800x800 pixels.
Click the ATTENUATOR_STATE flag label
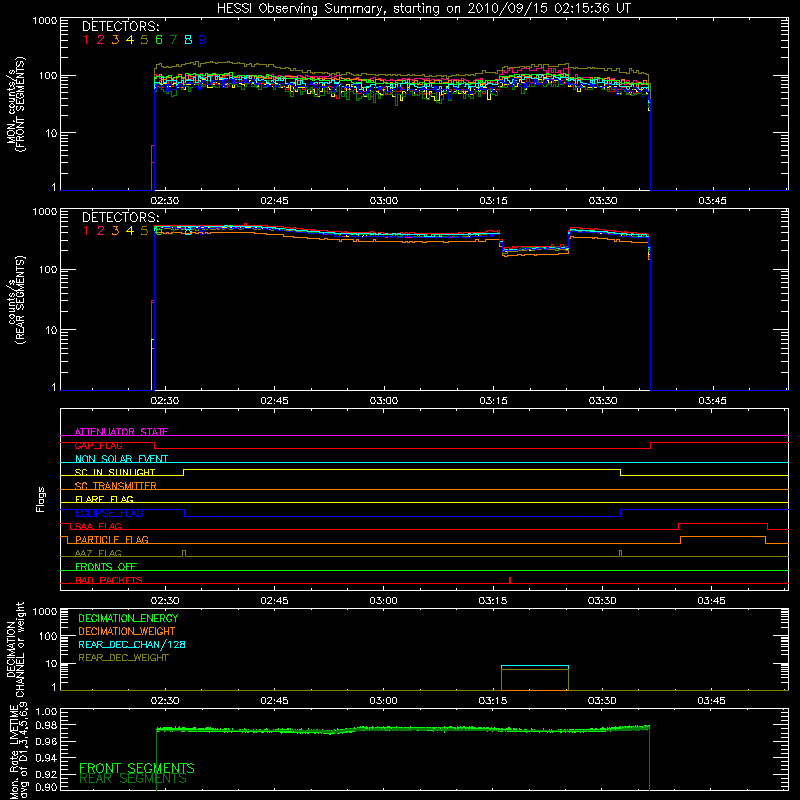121,432
